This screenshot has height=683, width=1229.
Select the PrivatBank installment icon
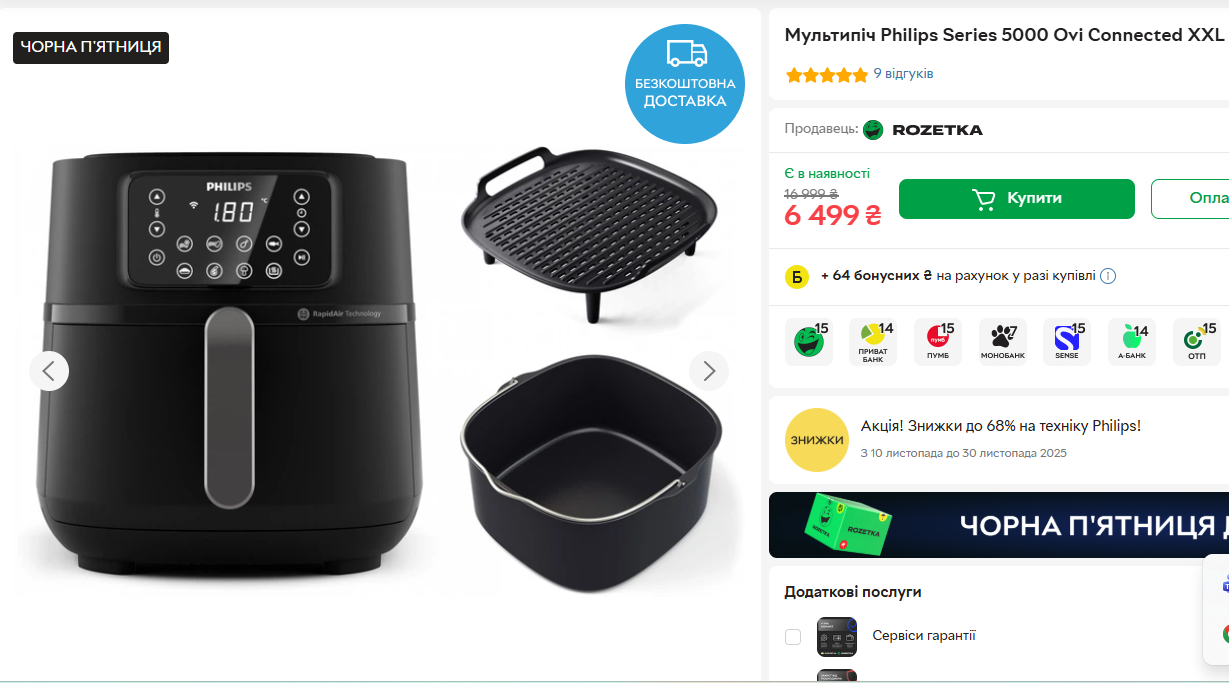873,342
